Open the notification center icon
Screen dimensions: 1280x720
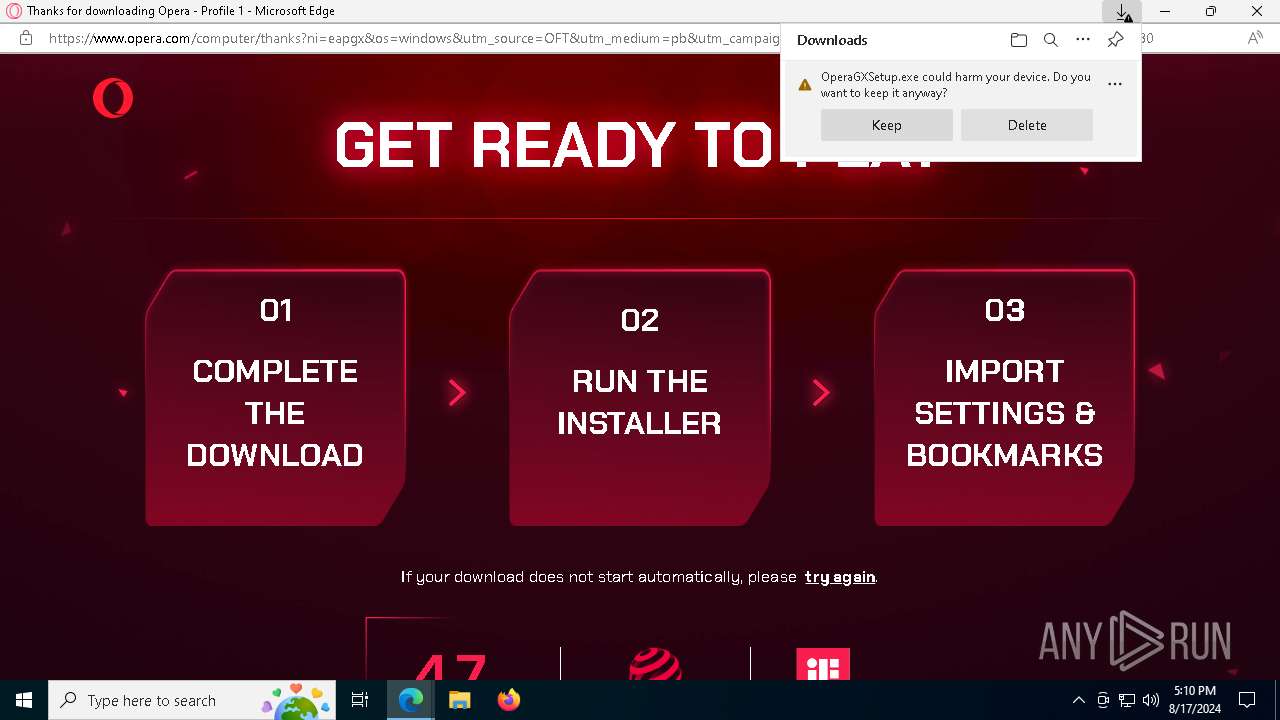[1247, 700]
